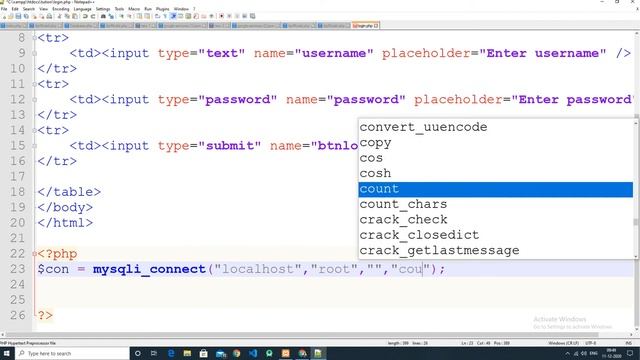Choose 'convert_uuencode' from autocomplete list
This screenshot has width=640, height=360.
496,127
